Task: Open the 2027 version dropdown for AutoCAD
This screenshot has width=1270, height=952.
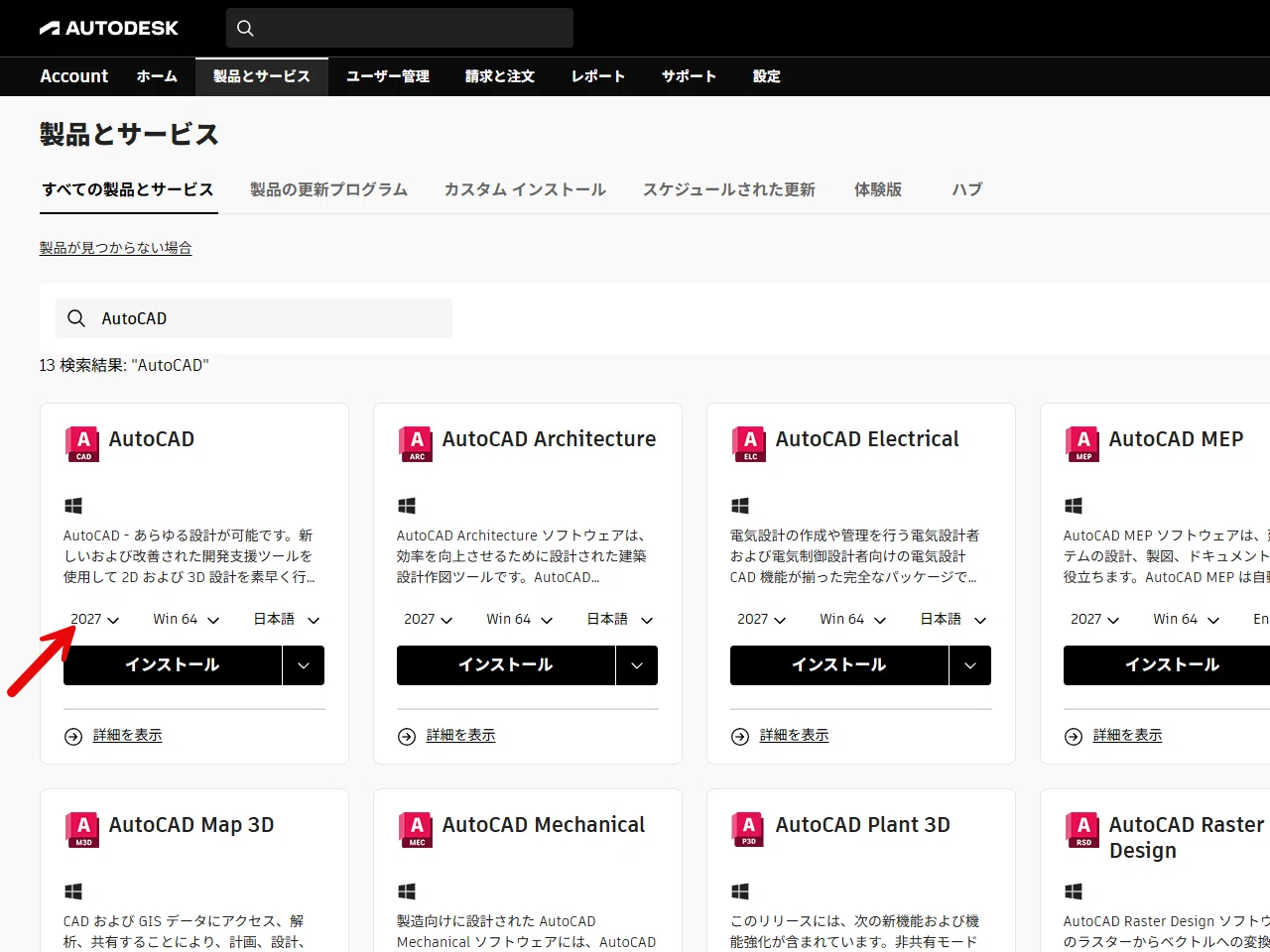Action: pos(95,619)
